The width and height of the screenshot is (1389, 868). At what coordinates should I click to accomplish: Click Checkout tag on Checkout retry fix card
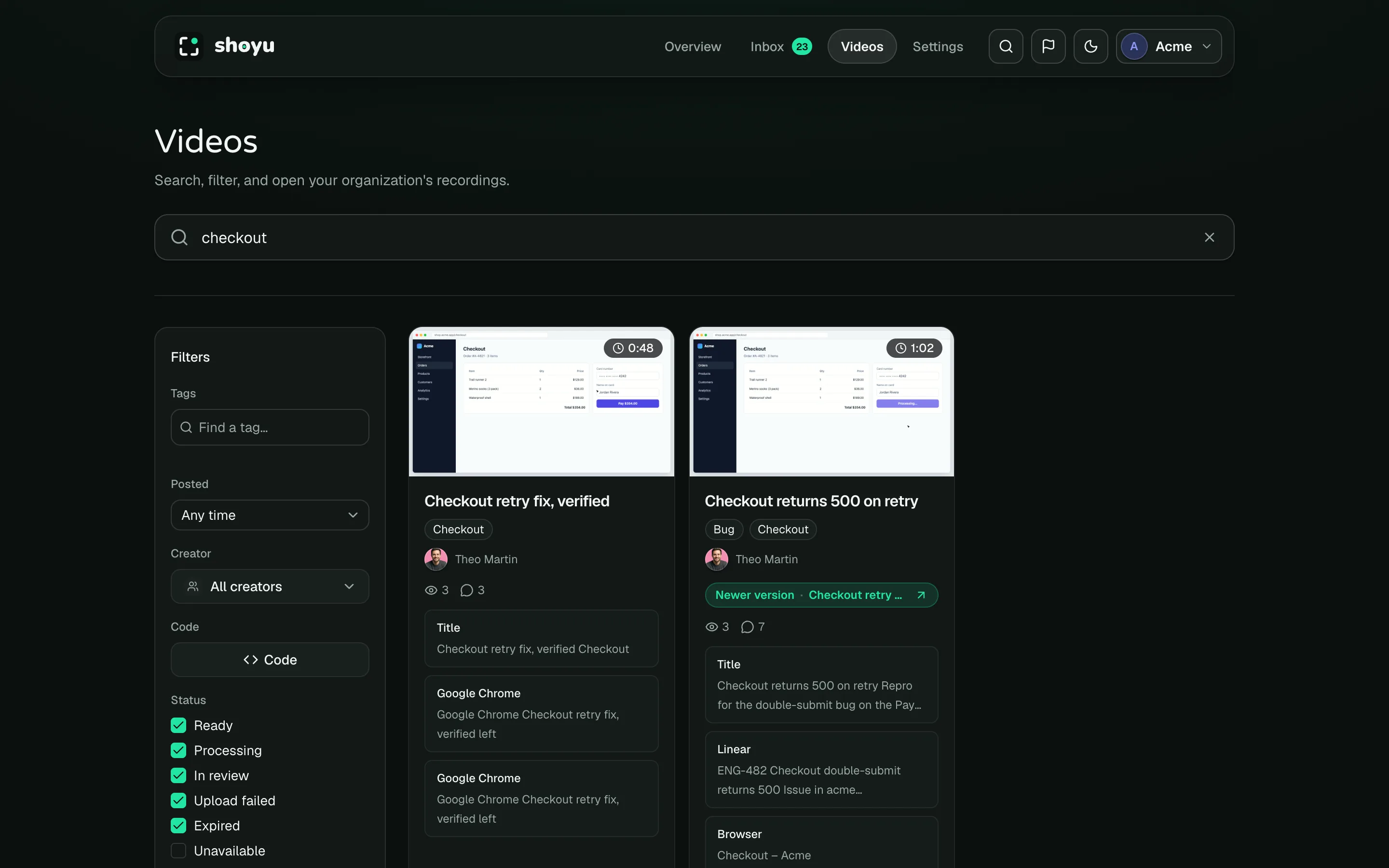pyautogui.click(x=458, y=529)
